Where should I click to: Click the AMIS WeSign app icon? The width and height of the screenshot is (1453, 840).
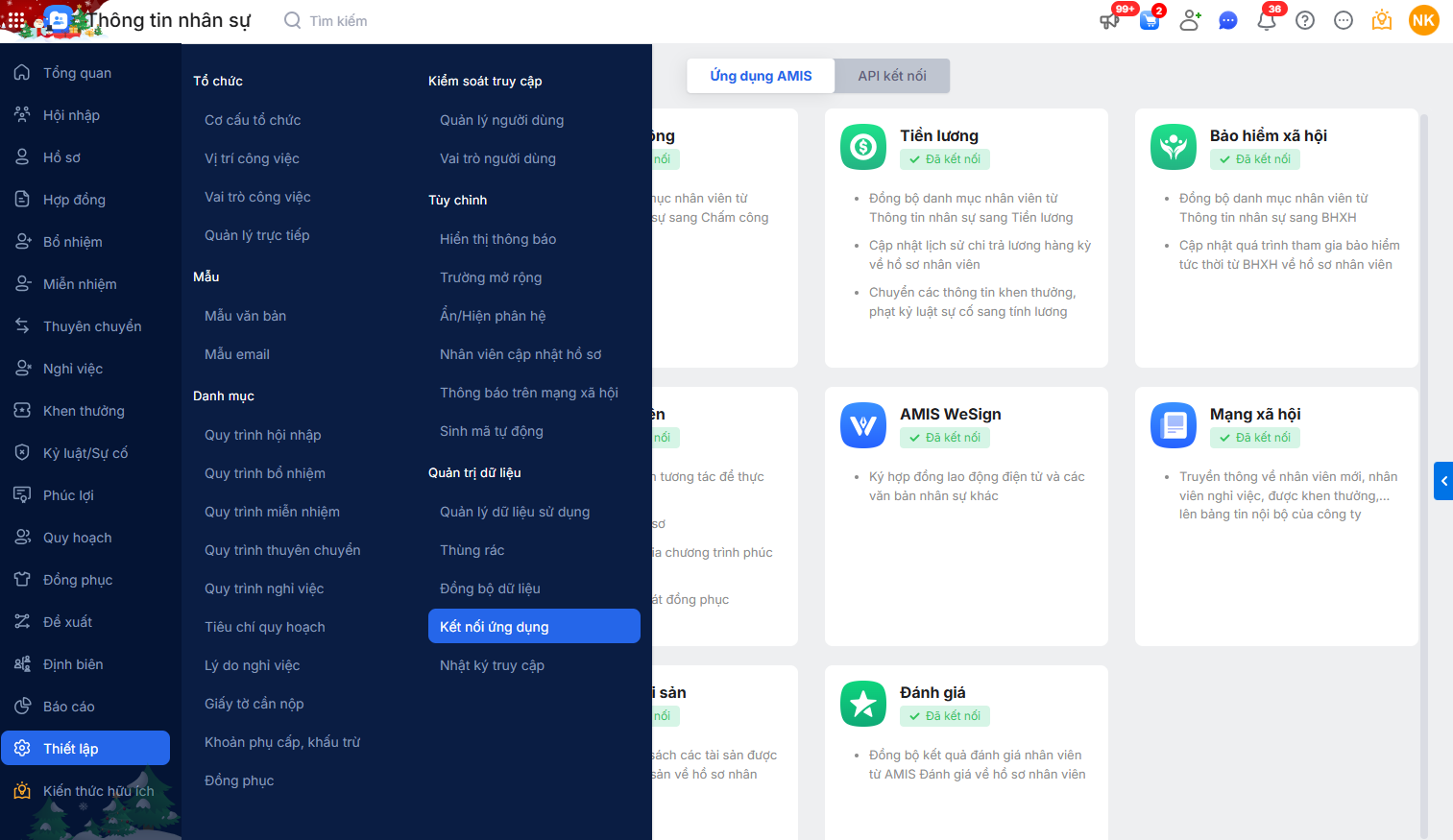[863, 425]
